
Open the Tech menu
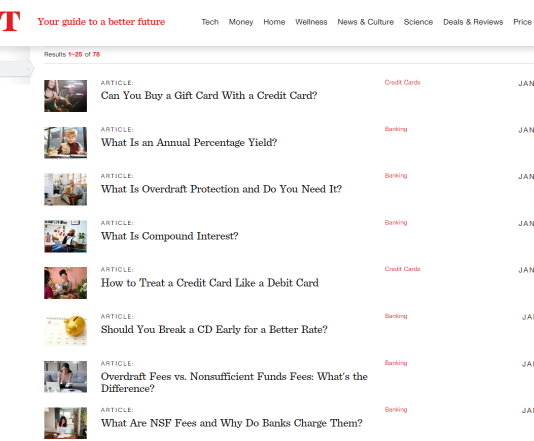pyautogui.click(x=210, y=22)
